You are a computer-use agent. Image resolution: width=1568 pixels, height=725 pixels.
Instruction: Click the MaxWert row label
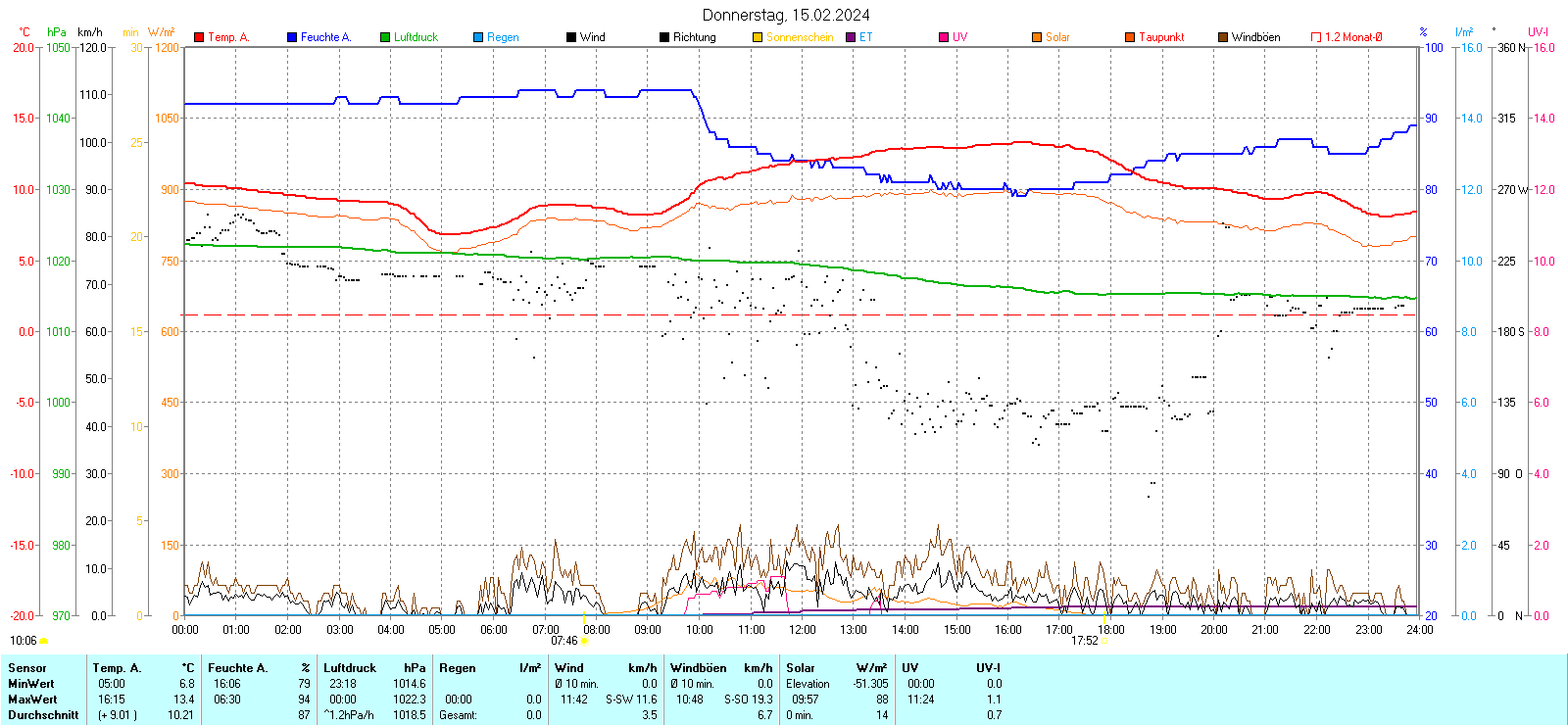click(32, 700)
